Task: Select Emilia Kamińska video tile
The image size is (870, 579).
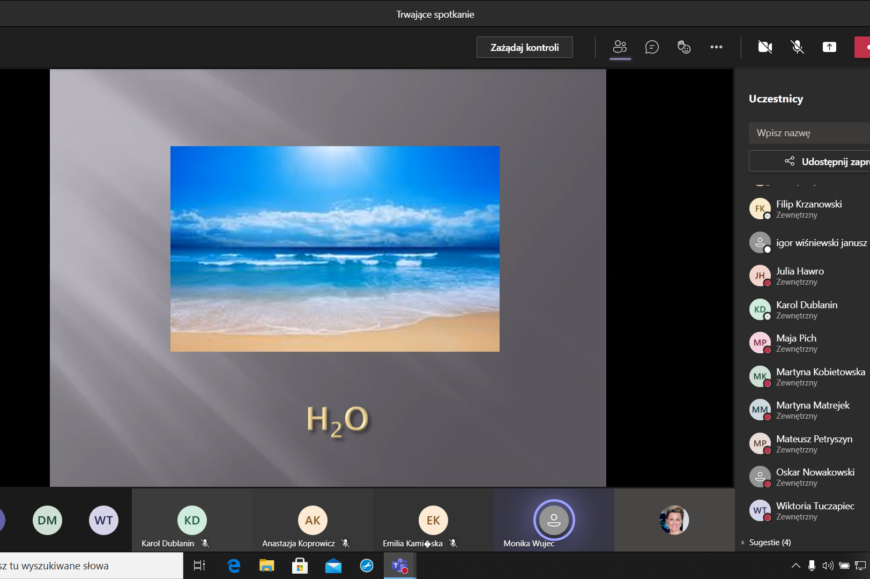Action: 433,520
